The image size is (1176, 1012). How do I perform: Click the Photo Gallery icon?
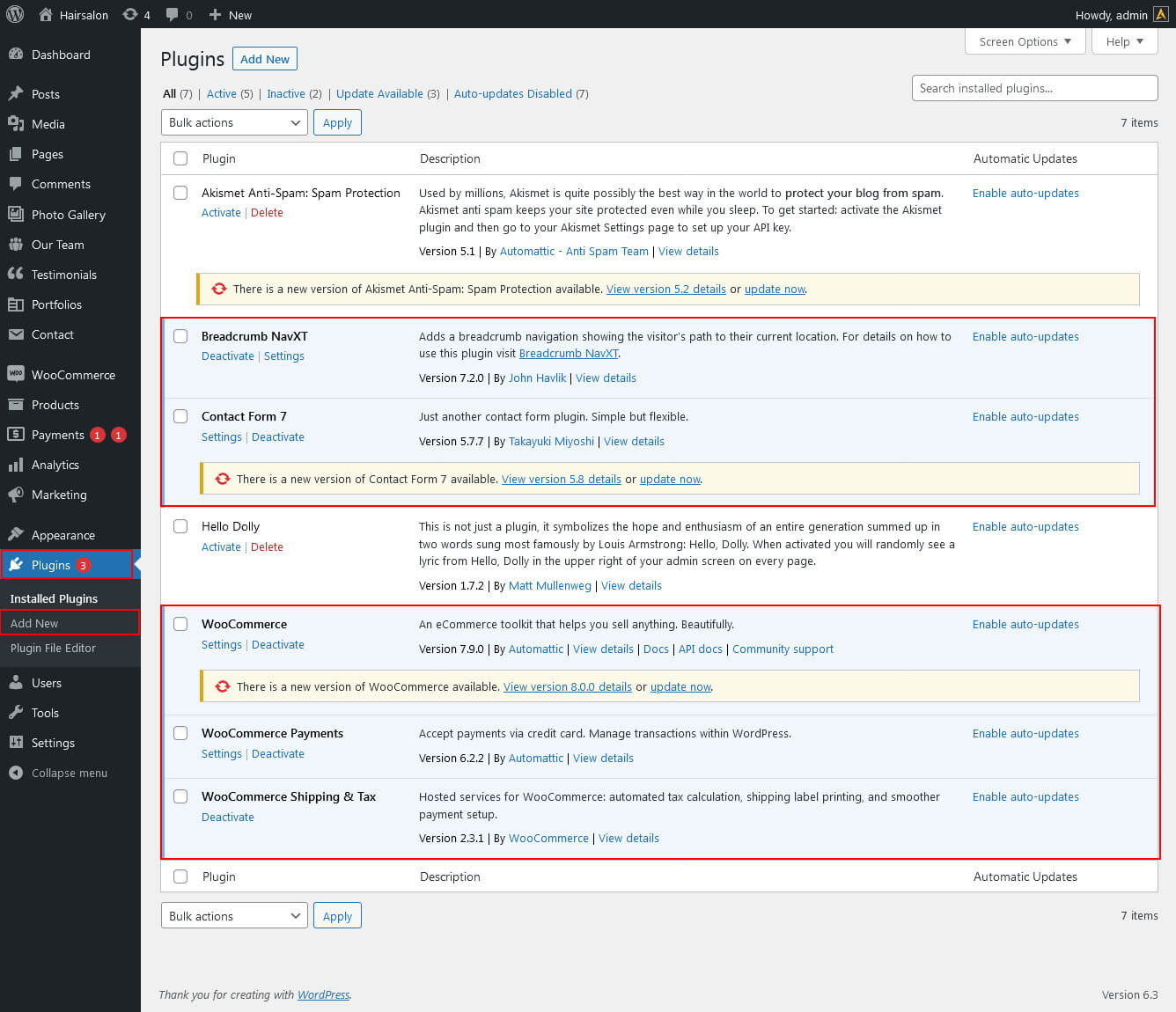16,215
